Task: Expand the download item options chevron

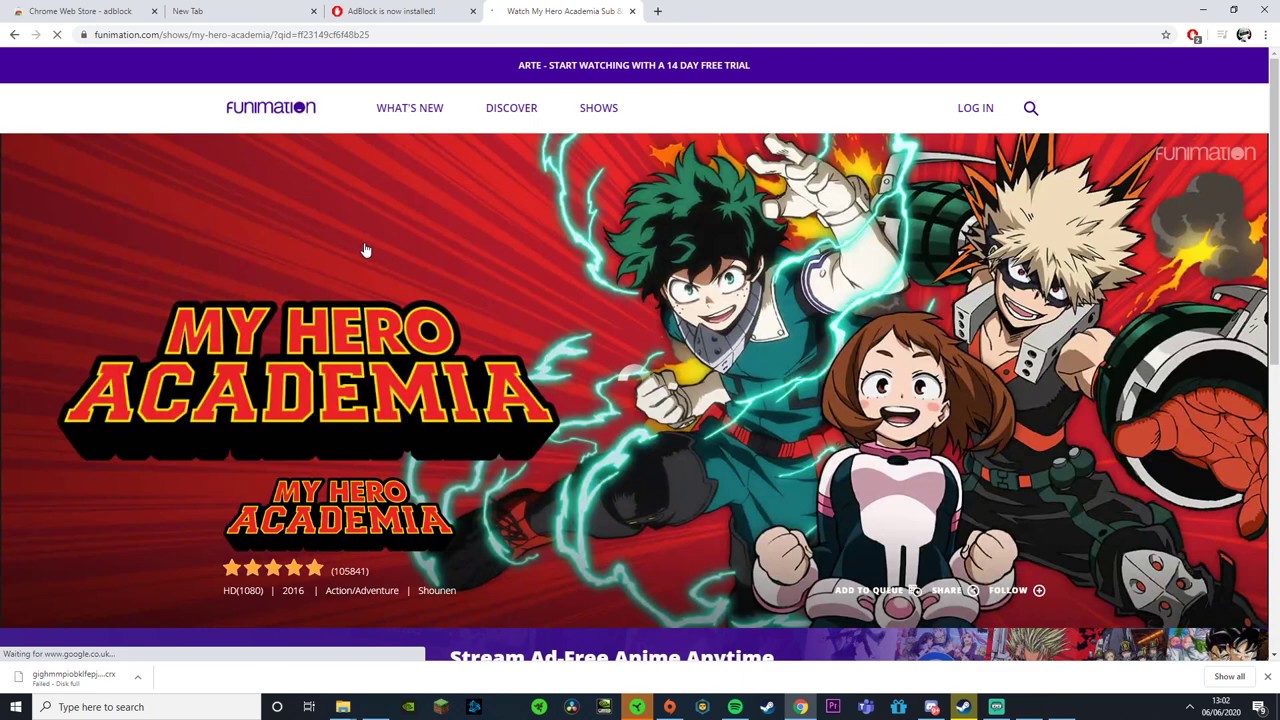Action: 138,678
